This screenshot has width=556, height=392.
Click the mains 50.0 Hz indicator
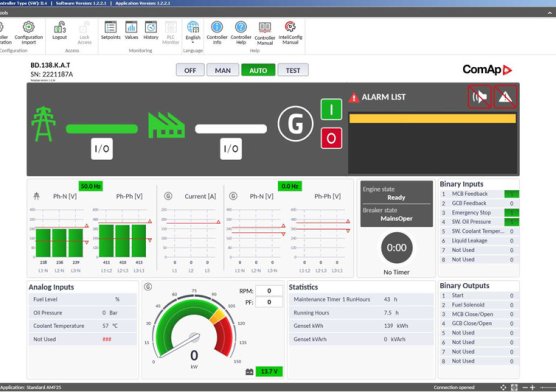pyautogui.click(x=91, y=186)
